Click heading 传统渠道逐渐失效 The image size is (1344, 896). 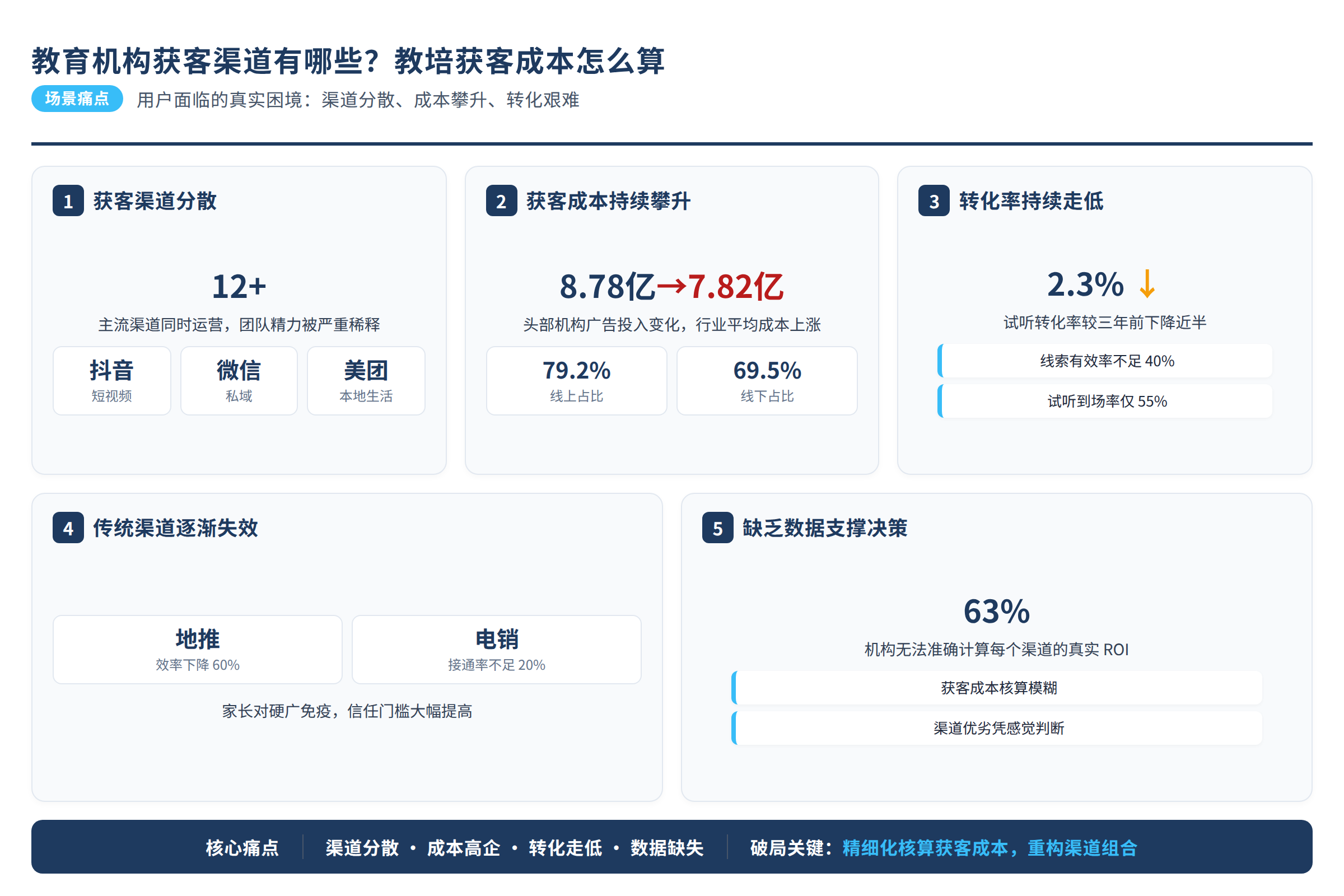pos(175,528)
